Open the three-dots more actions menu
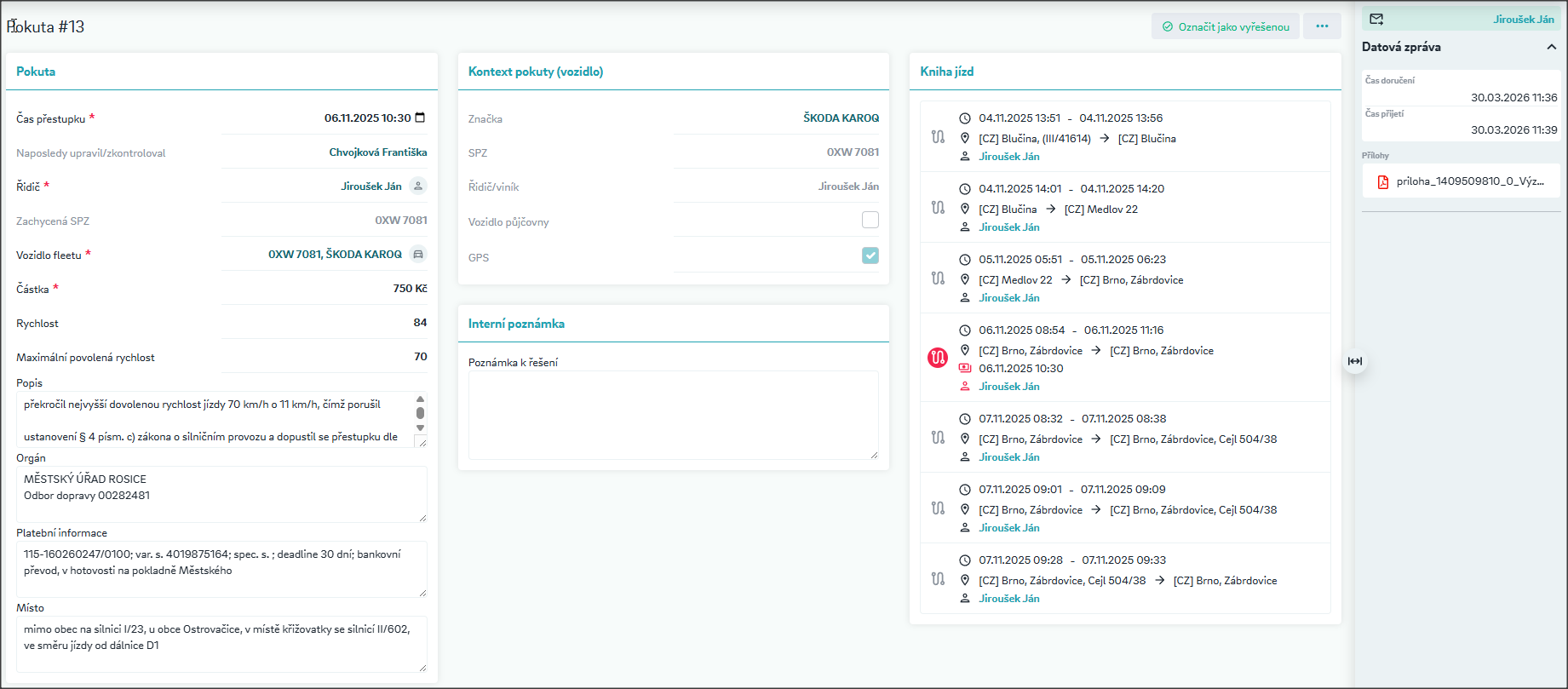The width and height of the screenshot is (1568, 689). pos(1322,26)
